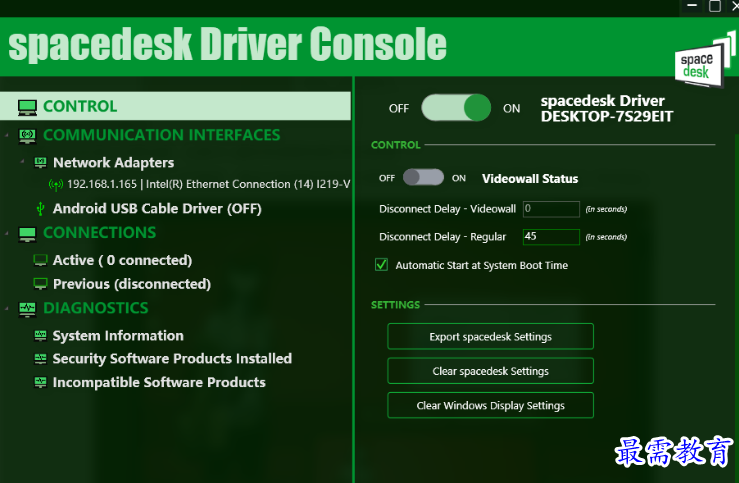Collapse the DIAGNOSTICS section
The width and height of the screenshot is (739, 483).
point(7,308)
